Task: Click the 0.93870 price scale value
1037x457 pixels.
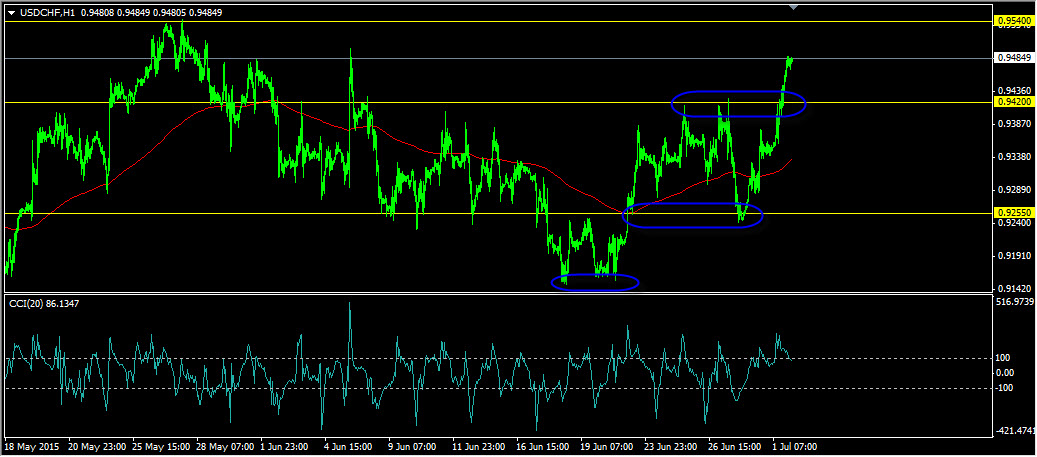Action: [x=1013, y=124]
